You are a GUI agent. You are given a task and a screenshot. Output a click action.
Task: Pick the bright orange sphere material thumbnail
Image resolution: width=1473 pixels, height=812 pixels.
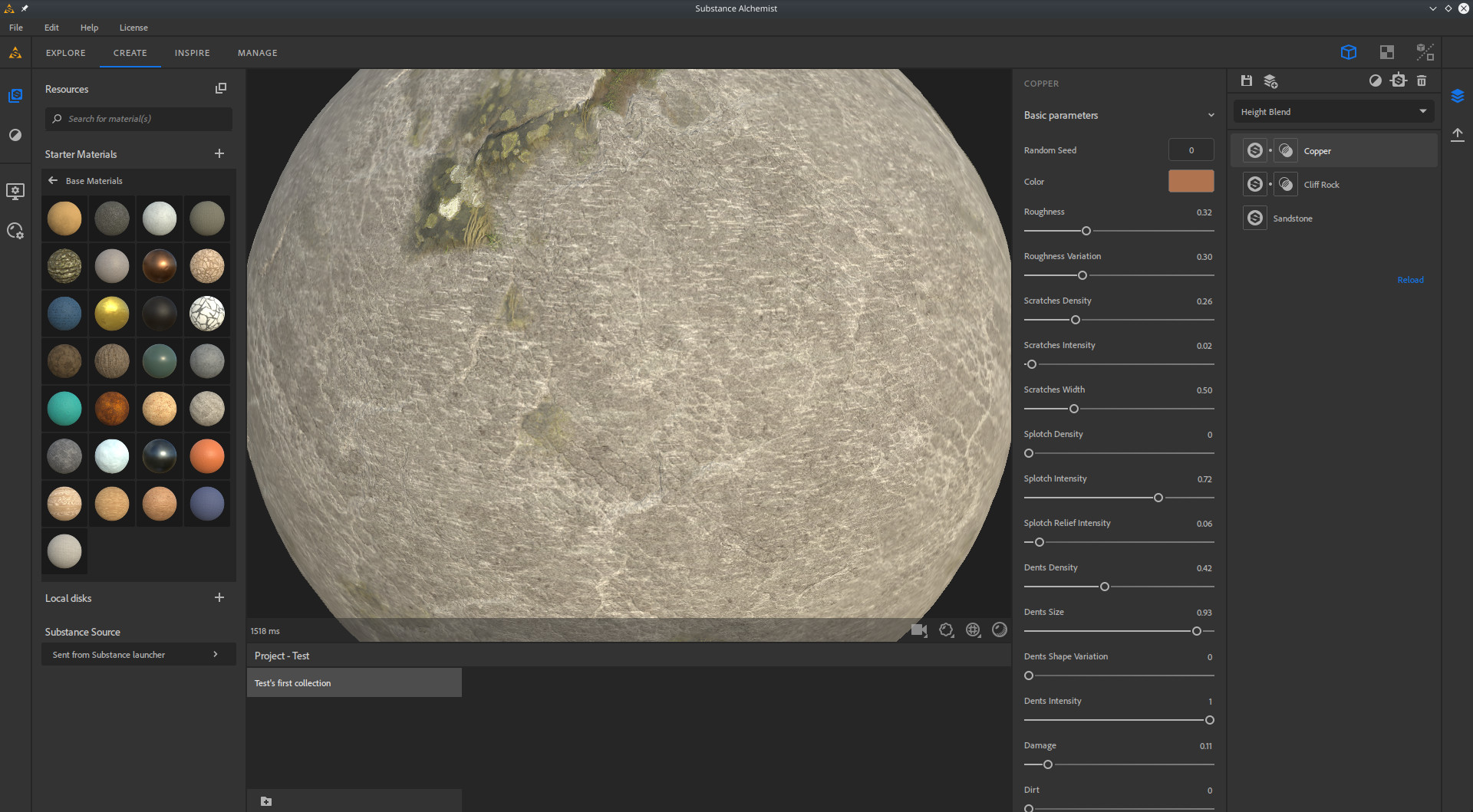click(207, 456)
